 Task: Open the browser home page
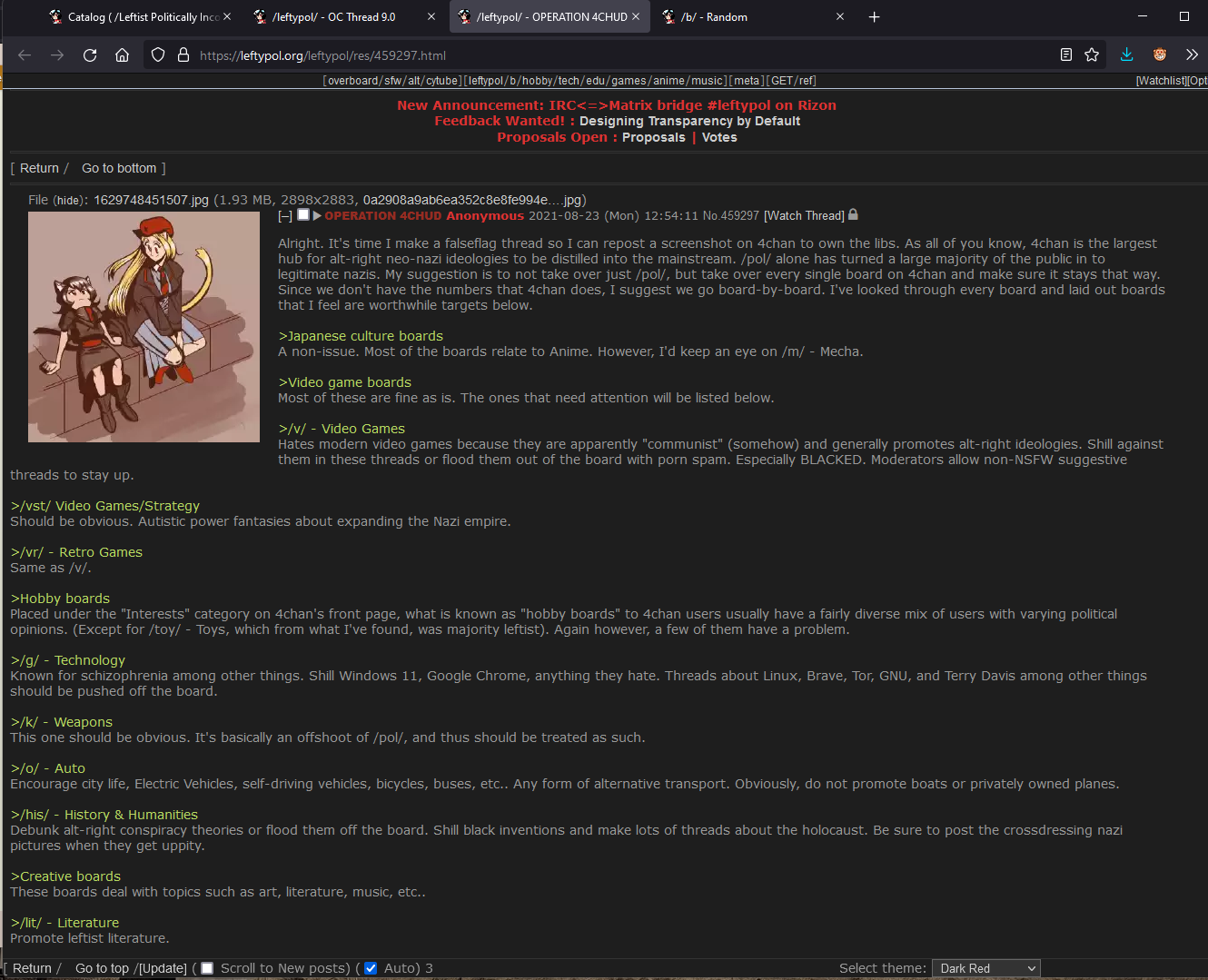[x=123, y=55]
